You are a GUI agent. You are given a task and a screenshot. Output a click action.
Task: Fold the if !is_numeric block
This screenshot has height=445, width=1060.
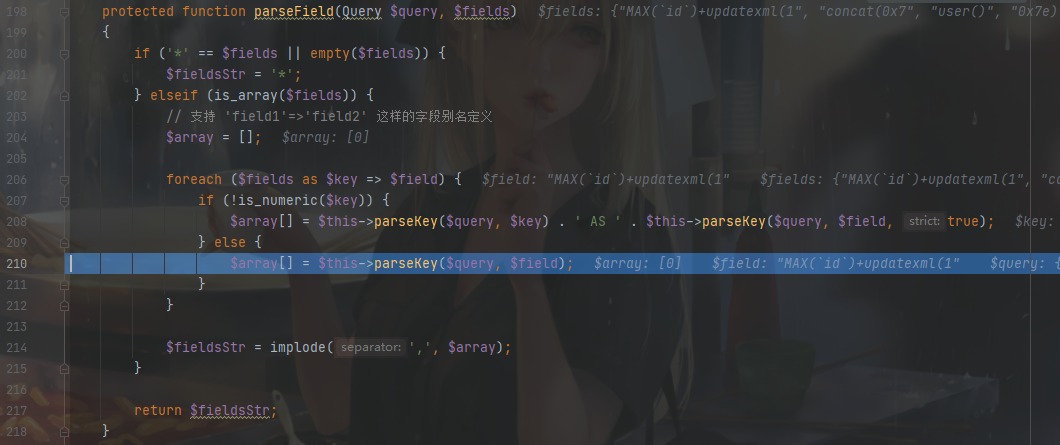click(64, 201)
